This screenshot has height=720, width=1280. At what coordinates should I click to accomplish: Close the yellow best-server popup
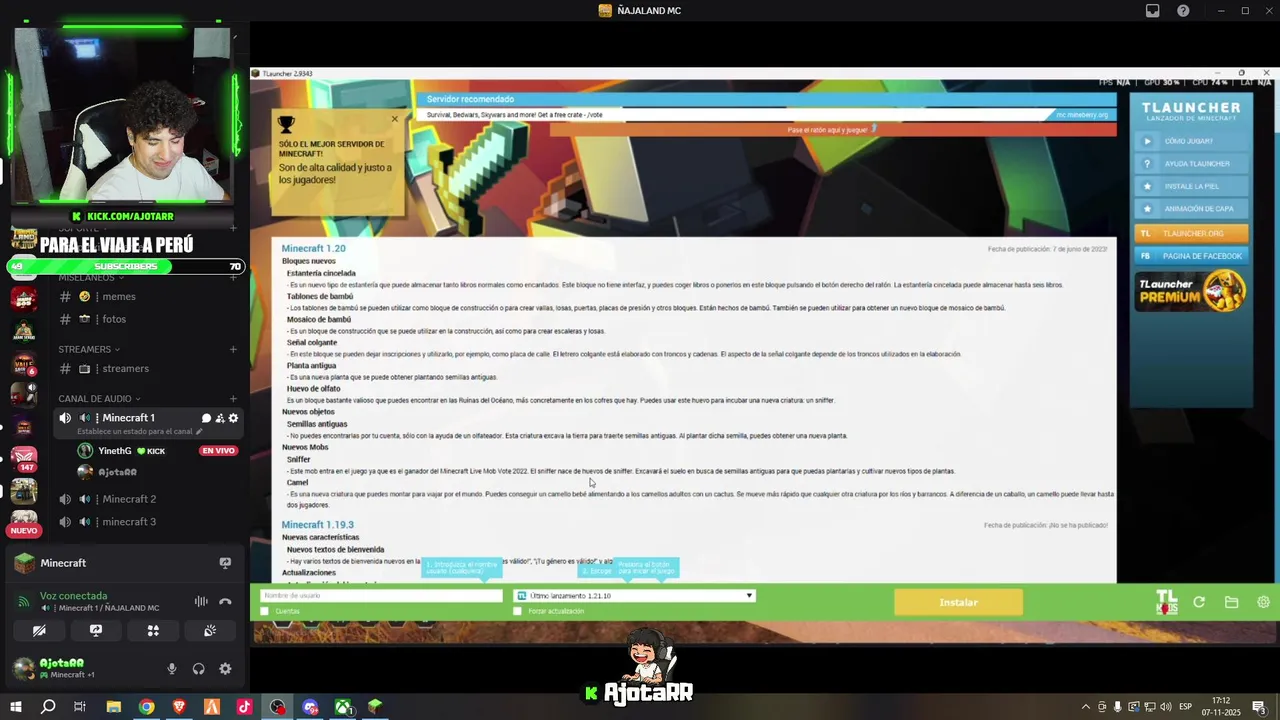(395, 119)
